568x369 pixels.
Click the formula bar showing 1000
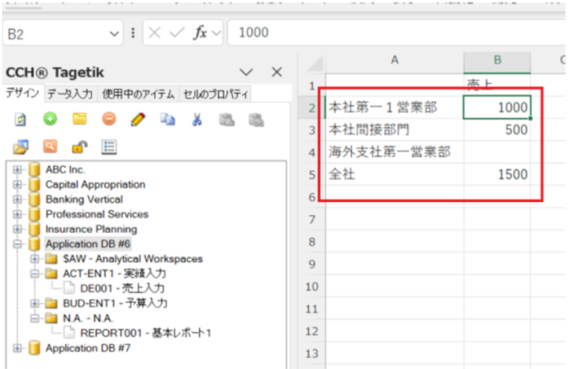click(x=396, y=33)
